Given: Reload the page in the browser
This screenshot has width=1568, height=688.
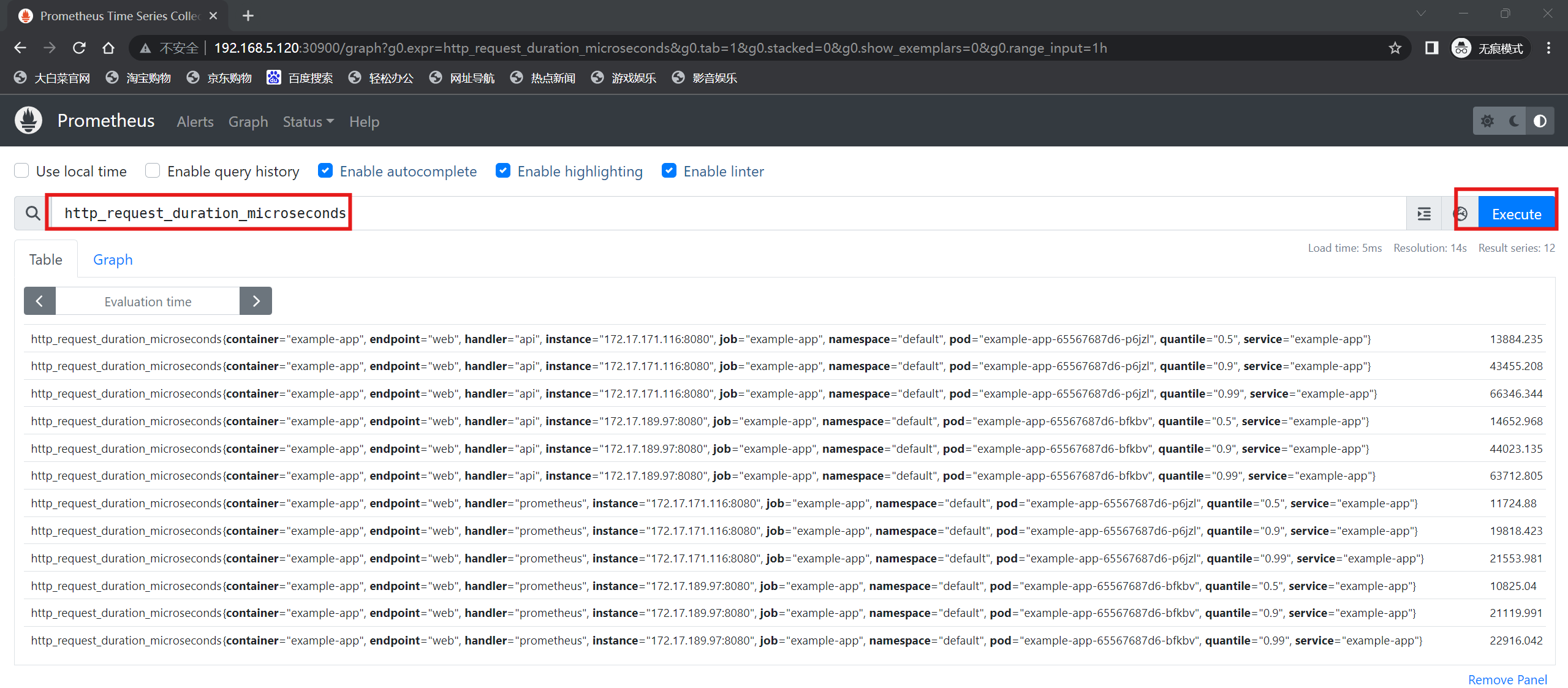Looking at the screenshot, I should pos(79,48).
